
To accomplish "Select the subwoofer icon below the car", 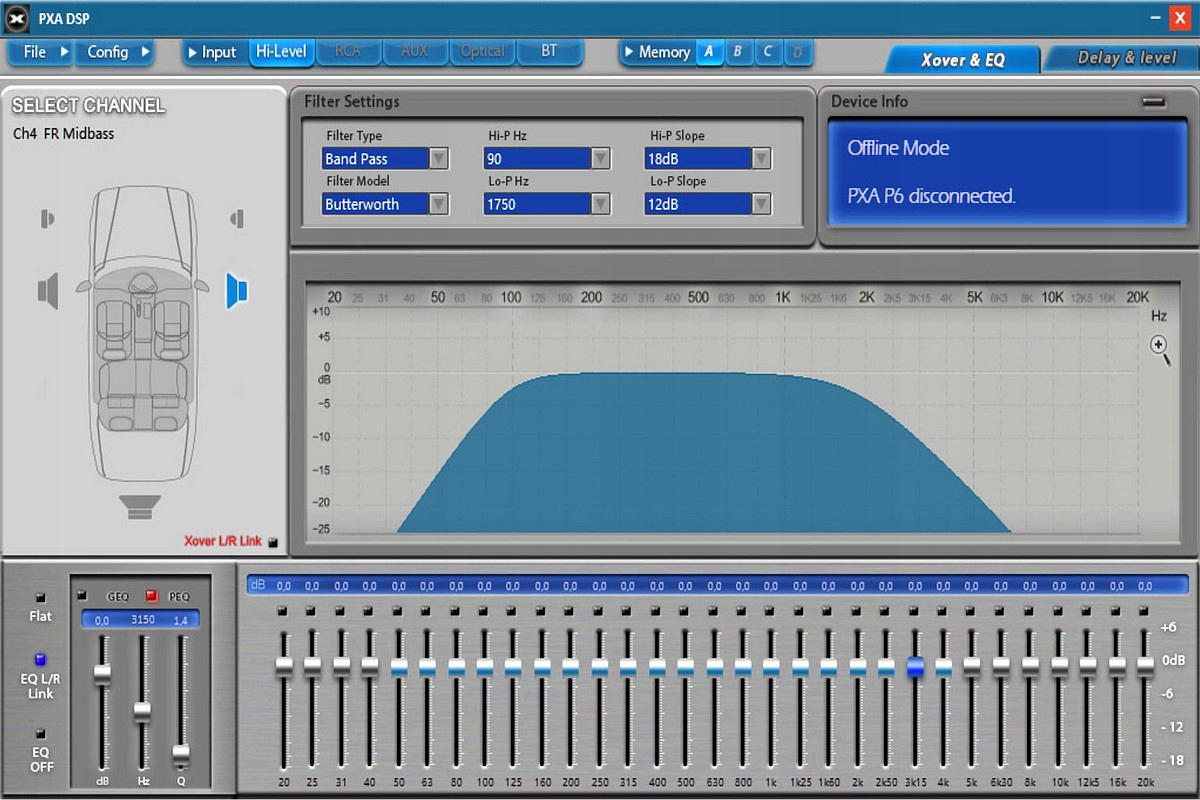I will pyautogui.click(x=139, y=506).
